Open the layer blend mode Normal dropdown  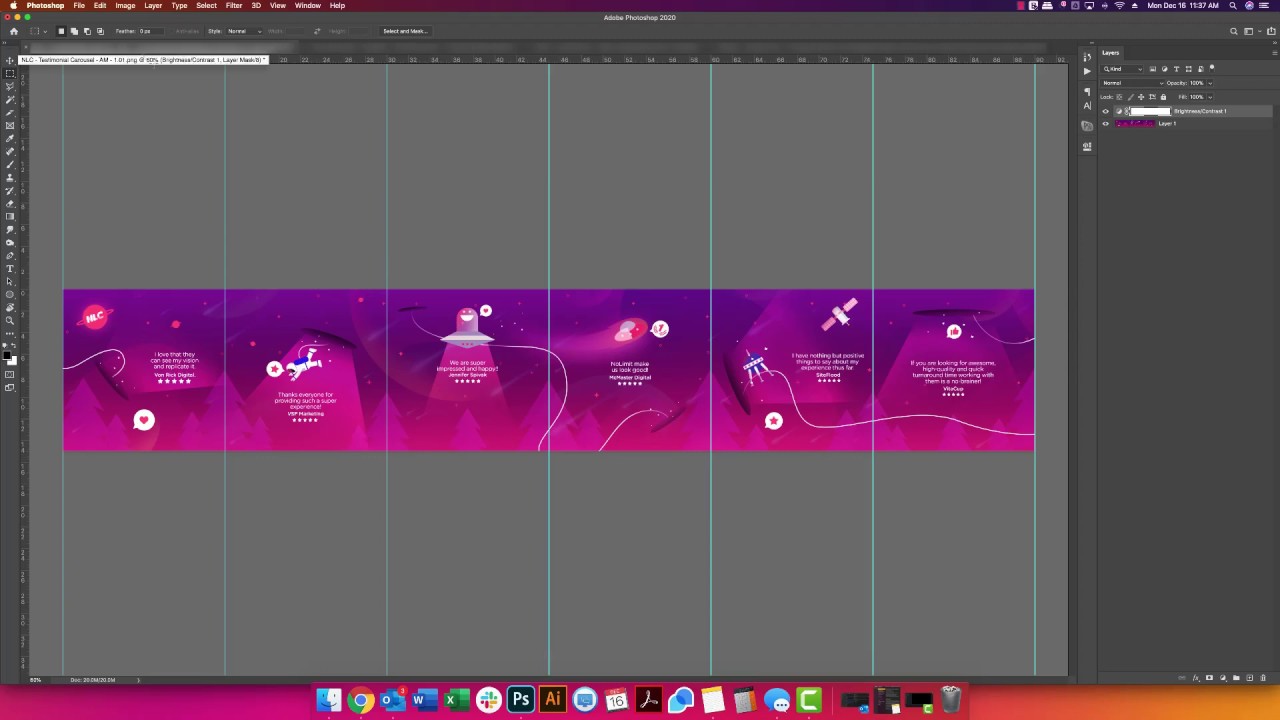1133,83
